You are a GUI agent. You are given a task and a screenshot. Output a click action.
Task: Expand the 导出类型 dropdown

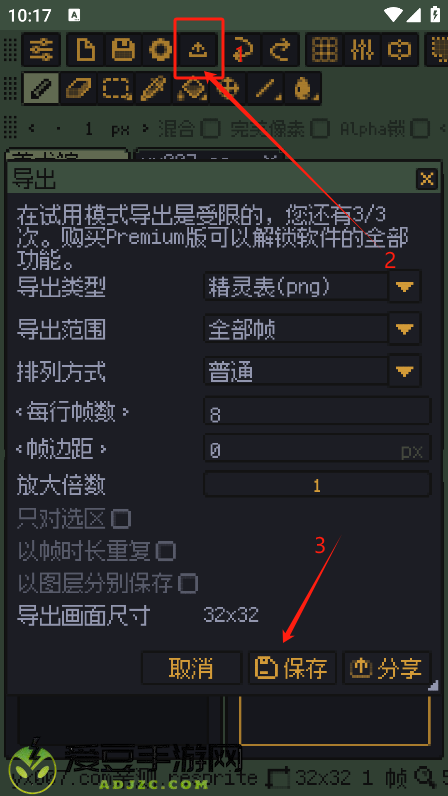[x=405, y=287]
